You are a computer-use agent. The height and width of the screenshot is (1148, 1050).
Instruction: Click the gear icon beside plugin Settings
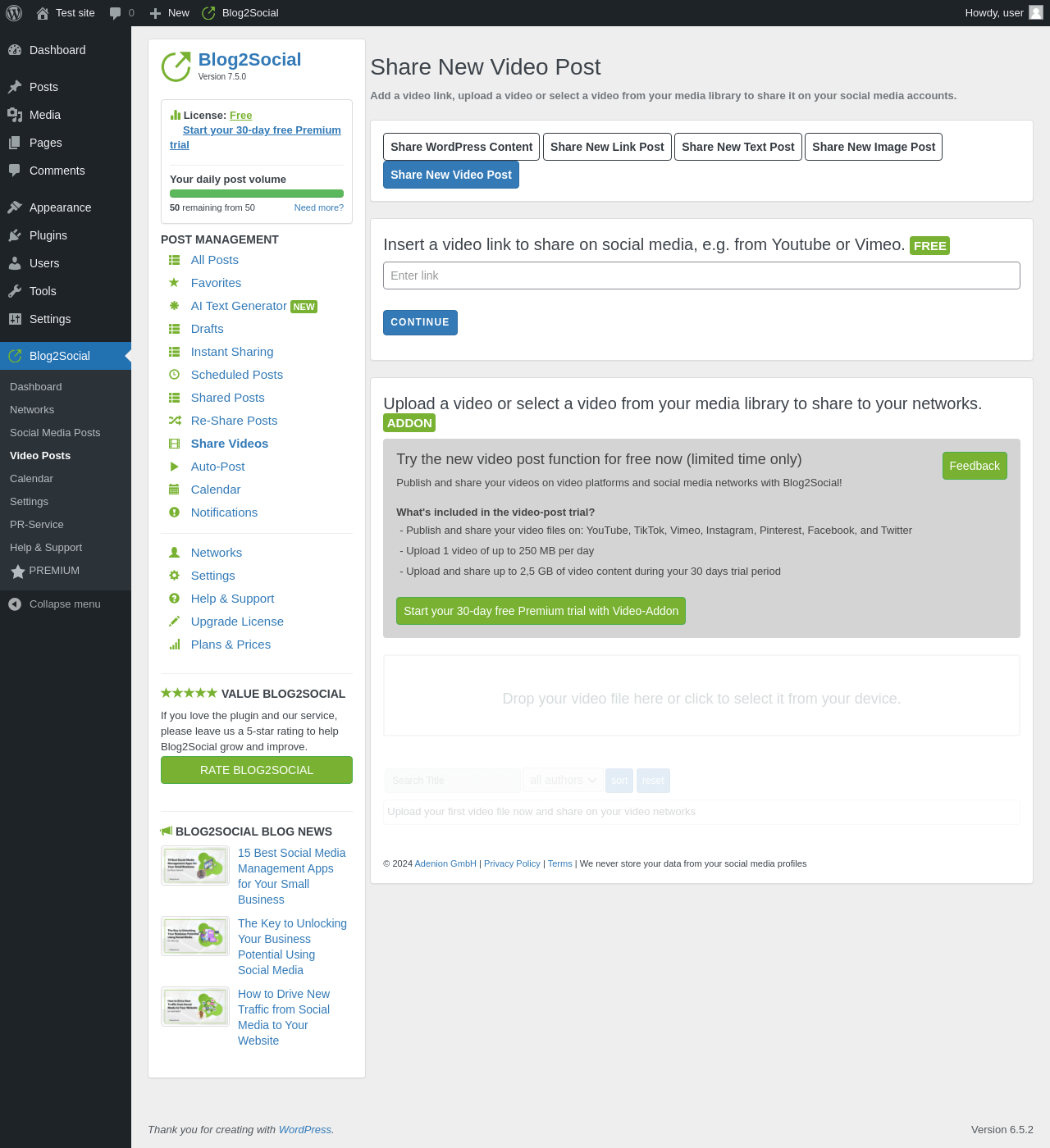click(x=174, y=576)
